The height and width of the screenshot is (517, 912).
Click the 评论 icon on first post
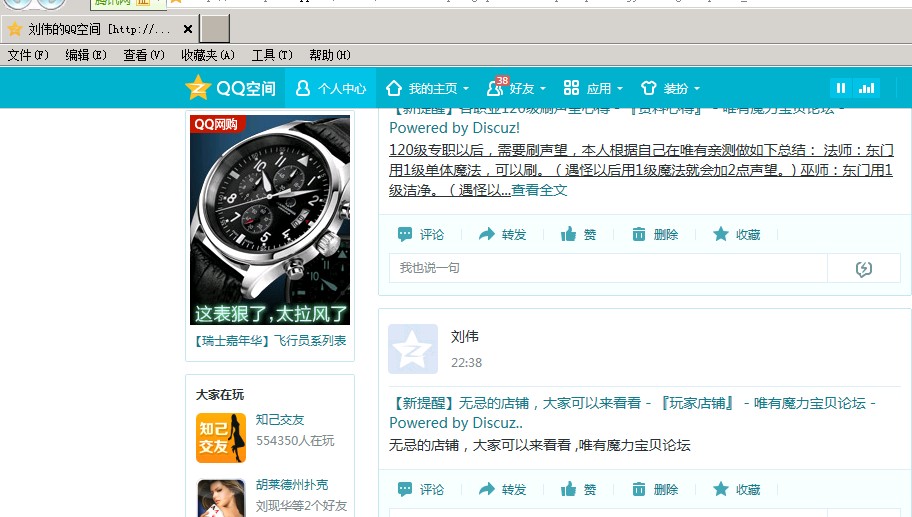pos(405,234)
